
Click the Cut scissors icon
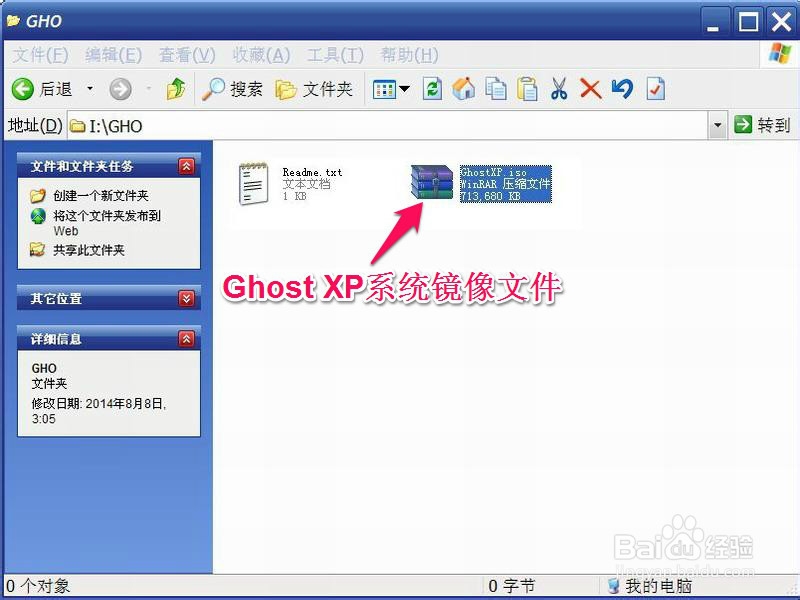pos(559,89)
